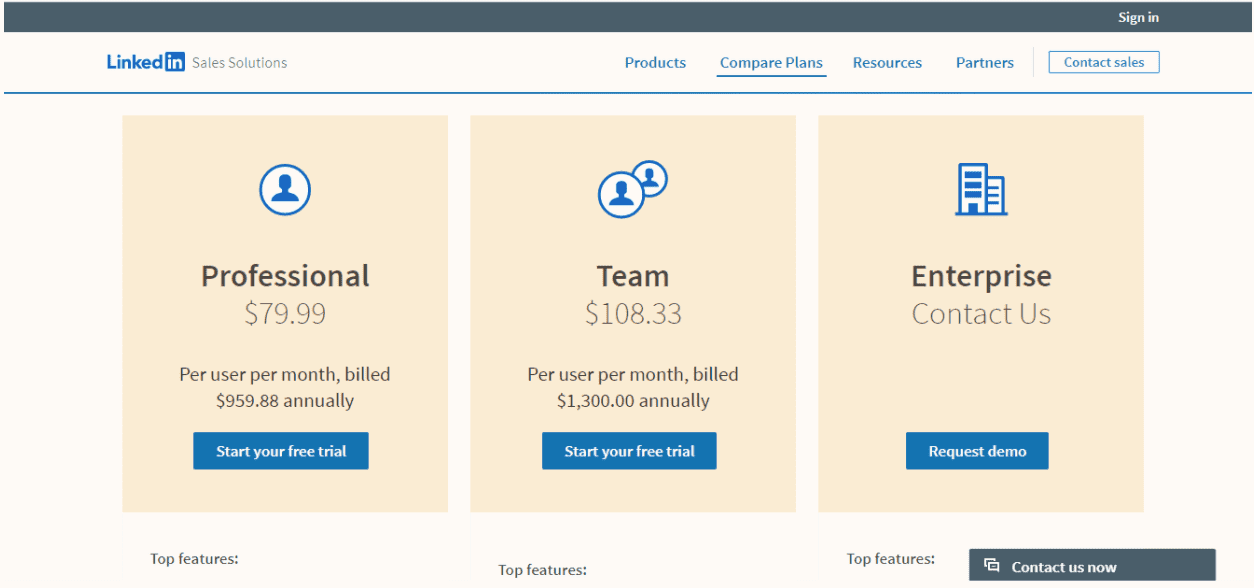Click the $1,300.00 annually billing text
1254x588 pixels.
pos(633,401)
